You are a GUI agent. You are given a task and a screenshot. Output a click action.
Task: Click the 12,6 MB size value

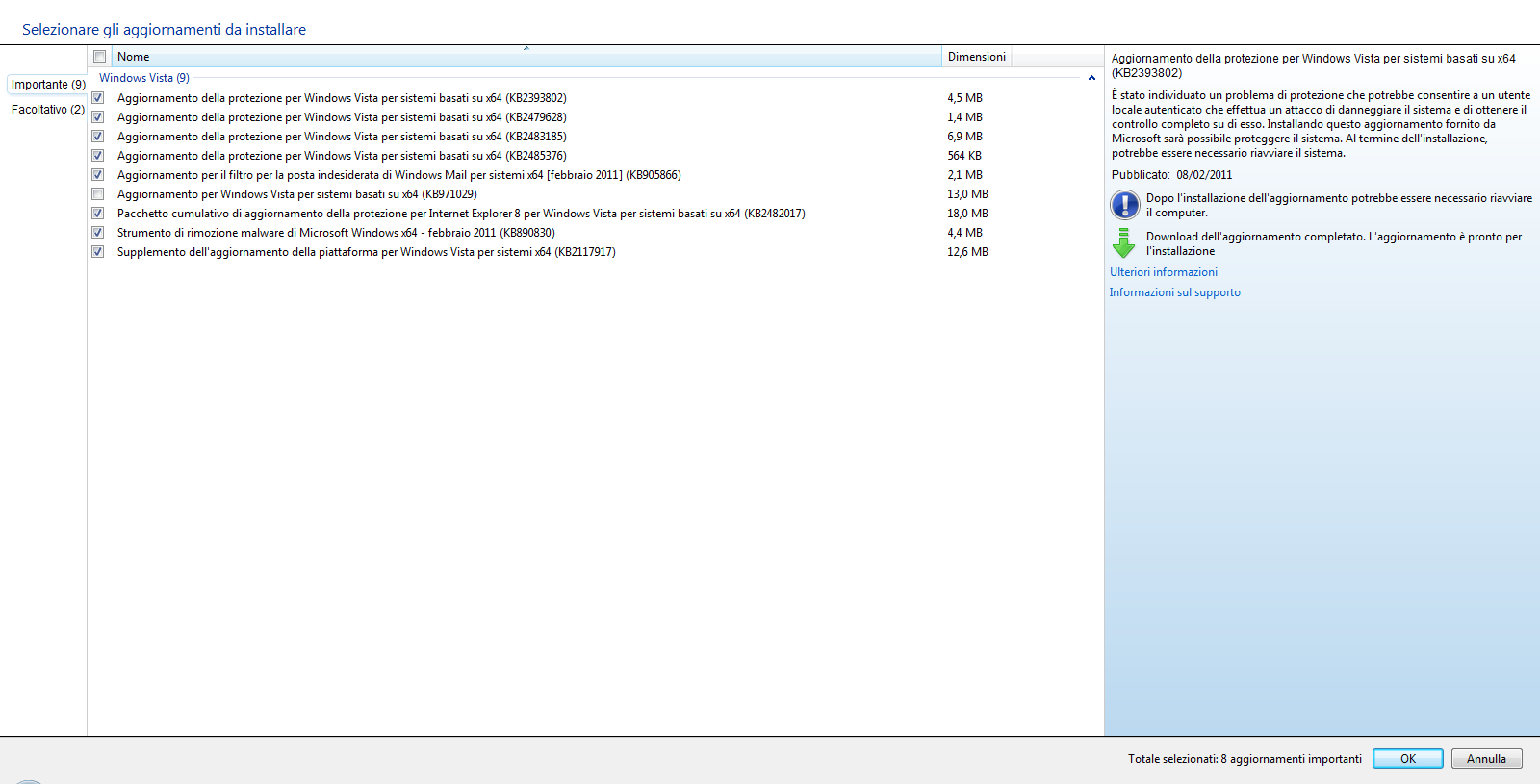pyautogui.click(x=967, y=252)
